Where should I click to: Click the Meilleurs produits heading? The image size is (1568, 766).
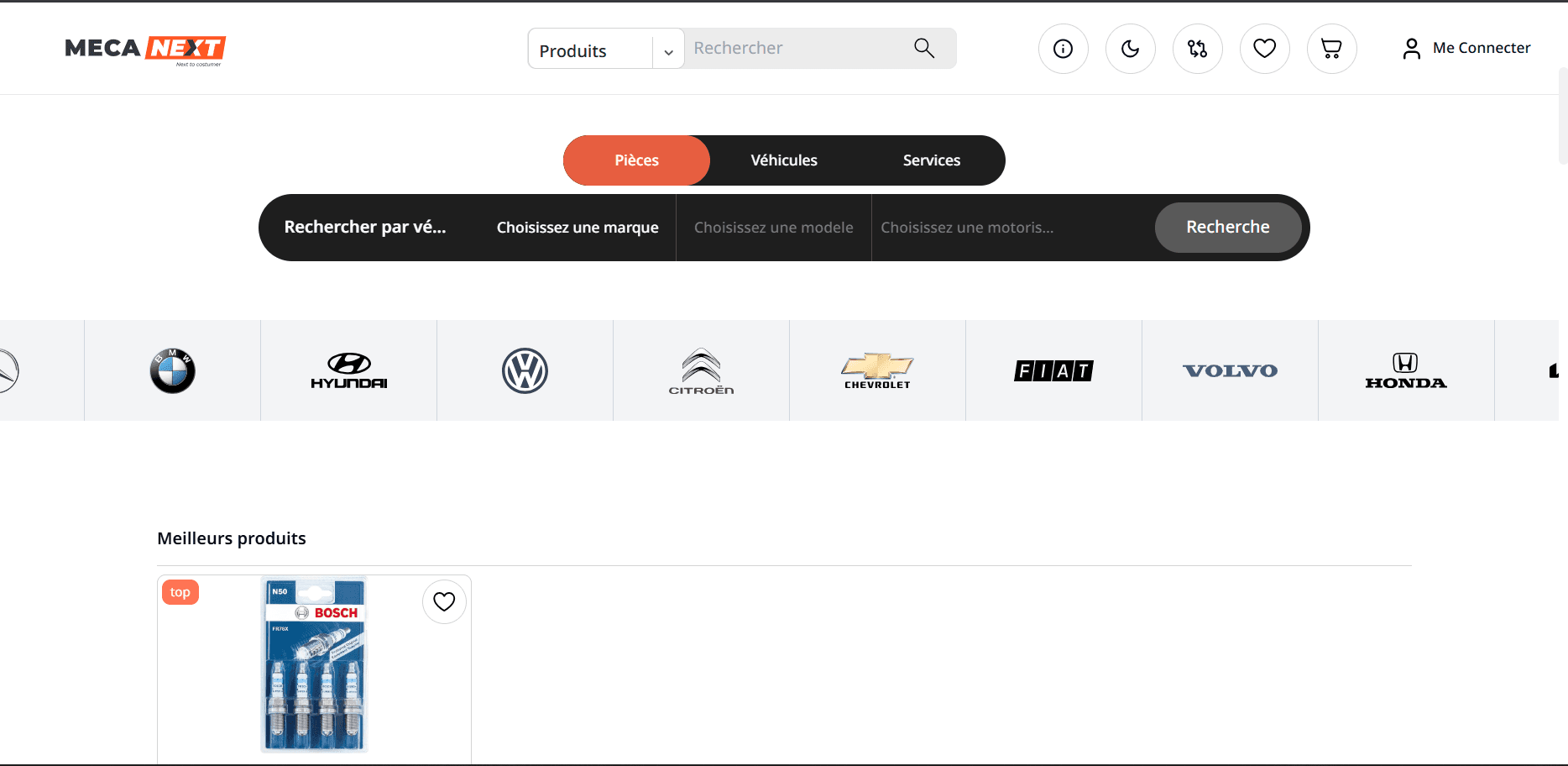232,538
